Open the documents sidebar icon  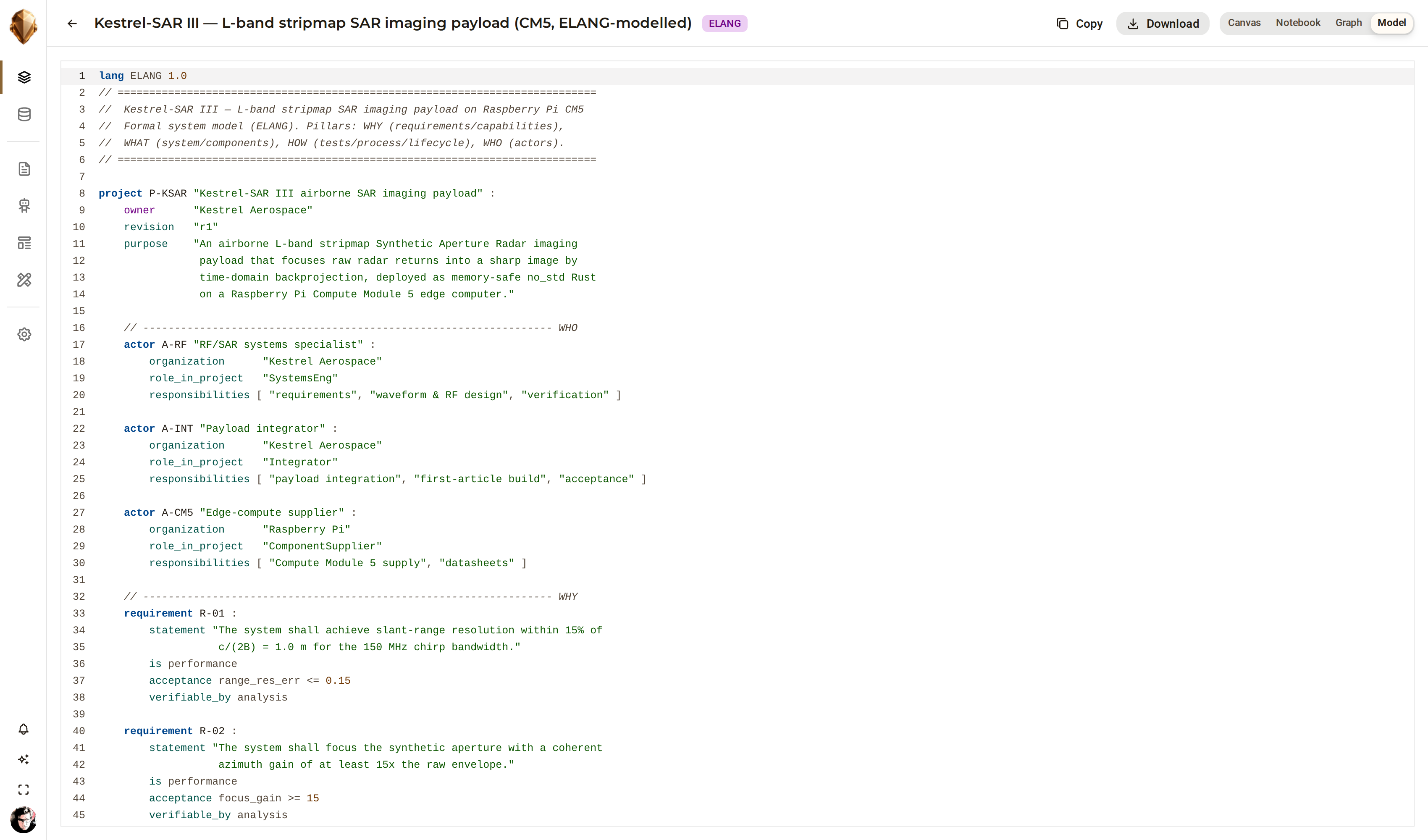point(24,169)
